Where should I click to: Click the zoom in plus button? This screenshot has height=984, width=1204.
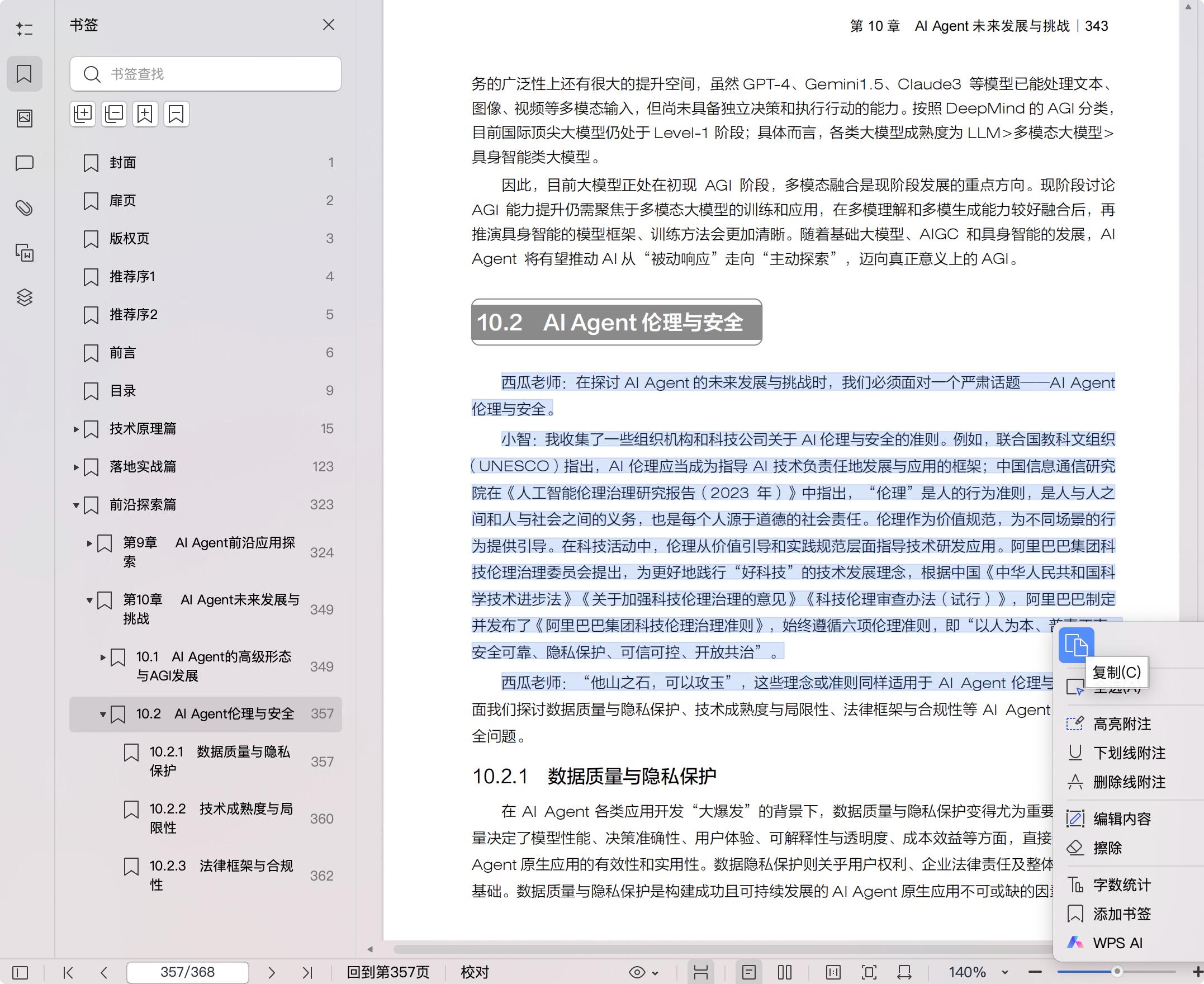1197,972
